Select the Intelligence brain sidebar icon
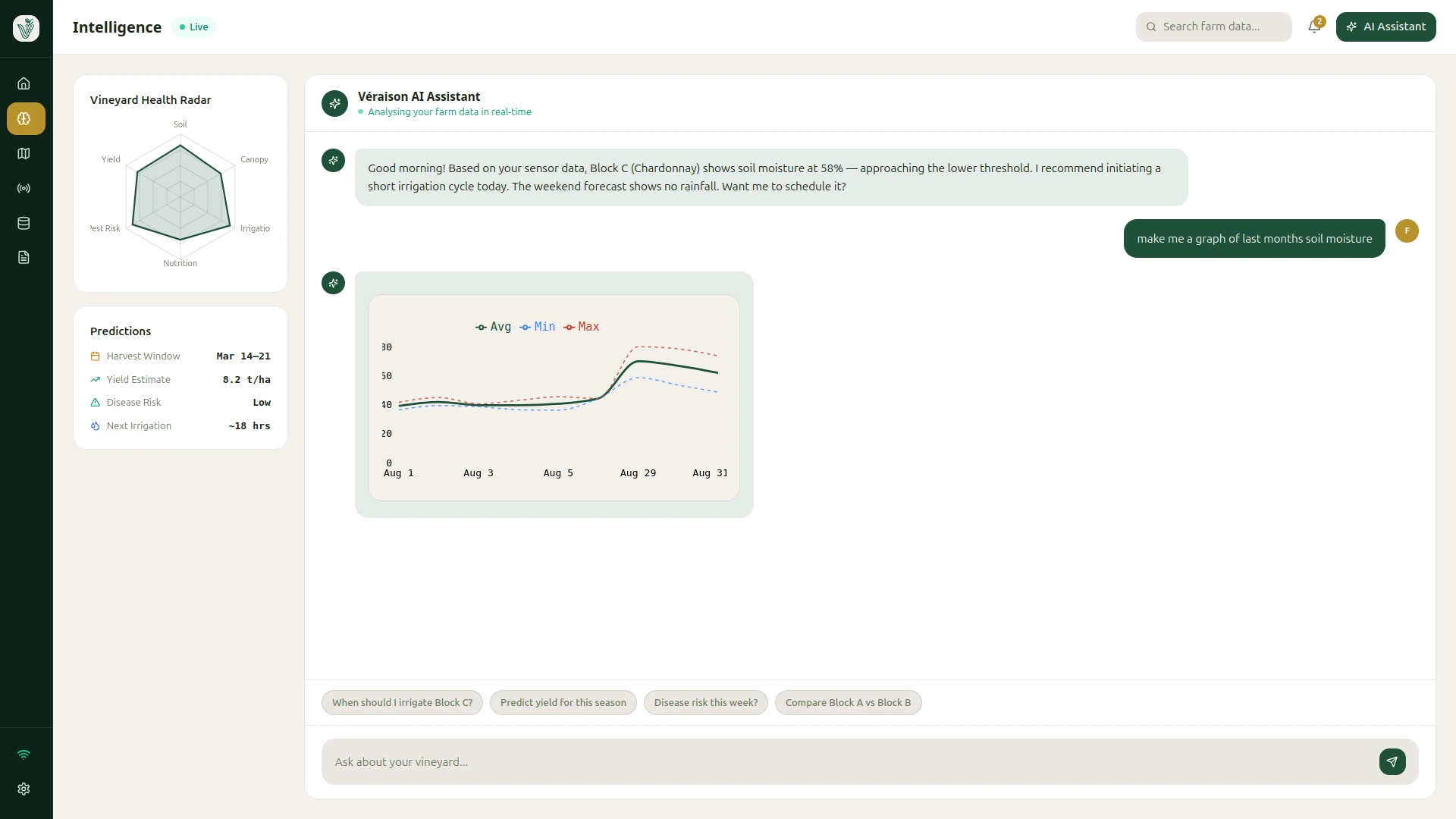This screenshot has height=819, width=1456. pos(26,119)
